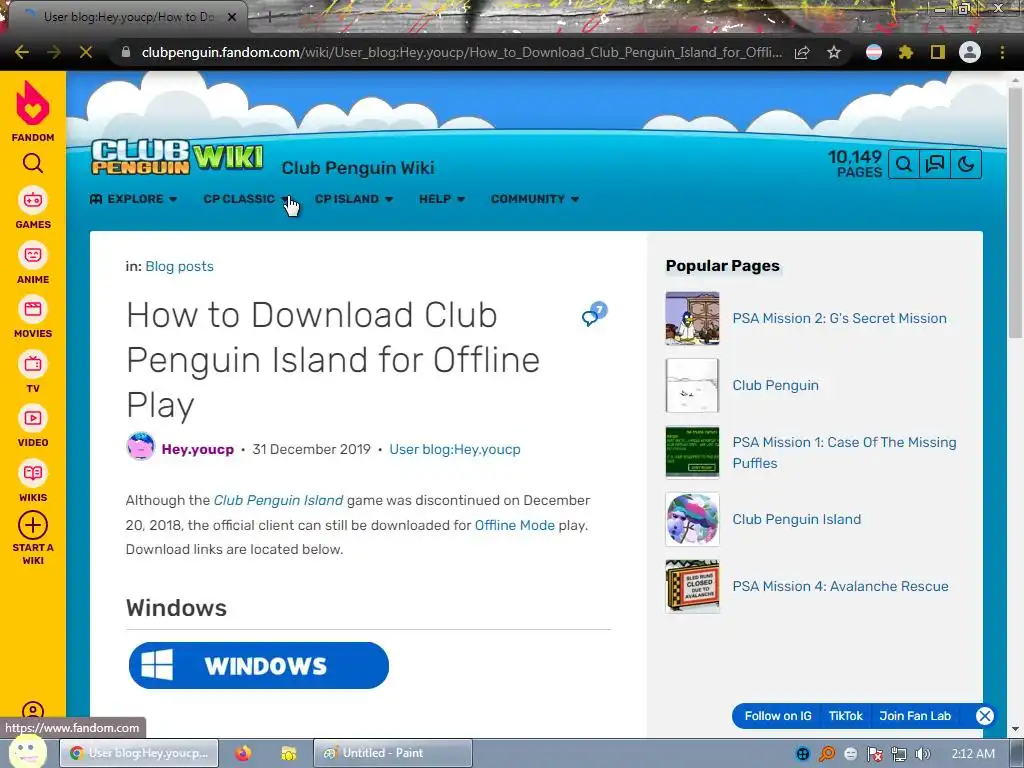Click Start a Wiki plus icon
Image resolution: width=1024 pixels, height=768 pixels.
click(x=33, y=525)
